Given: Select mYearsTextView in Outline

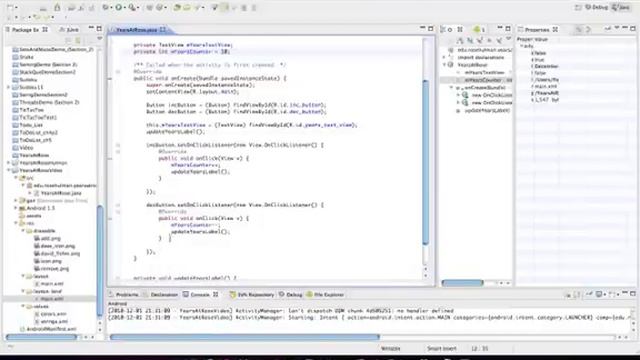Looking at the screenshot, I should coord(484,73).
